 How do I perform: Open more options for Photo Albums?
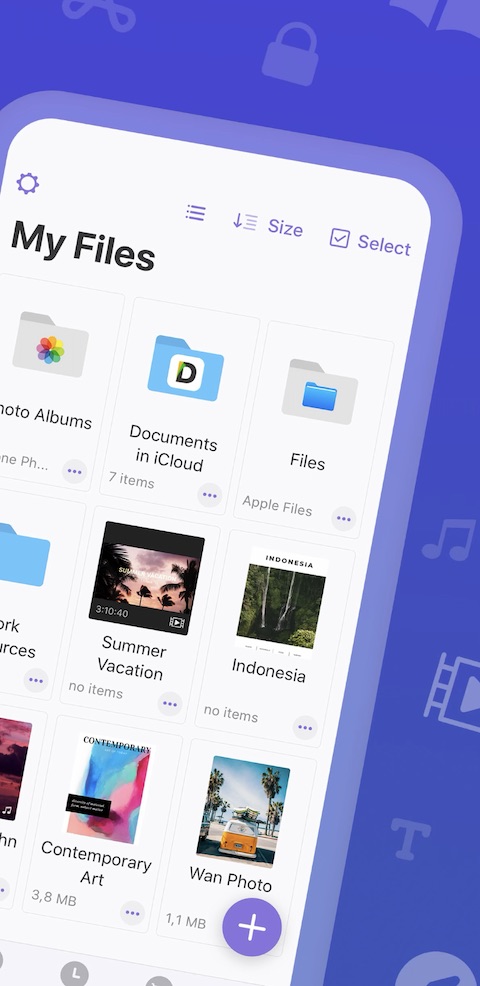tap(75, 472)
